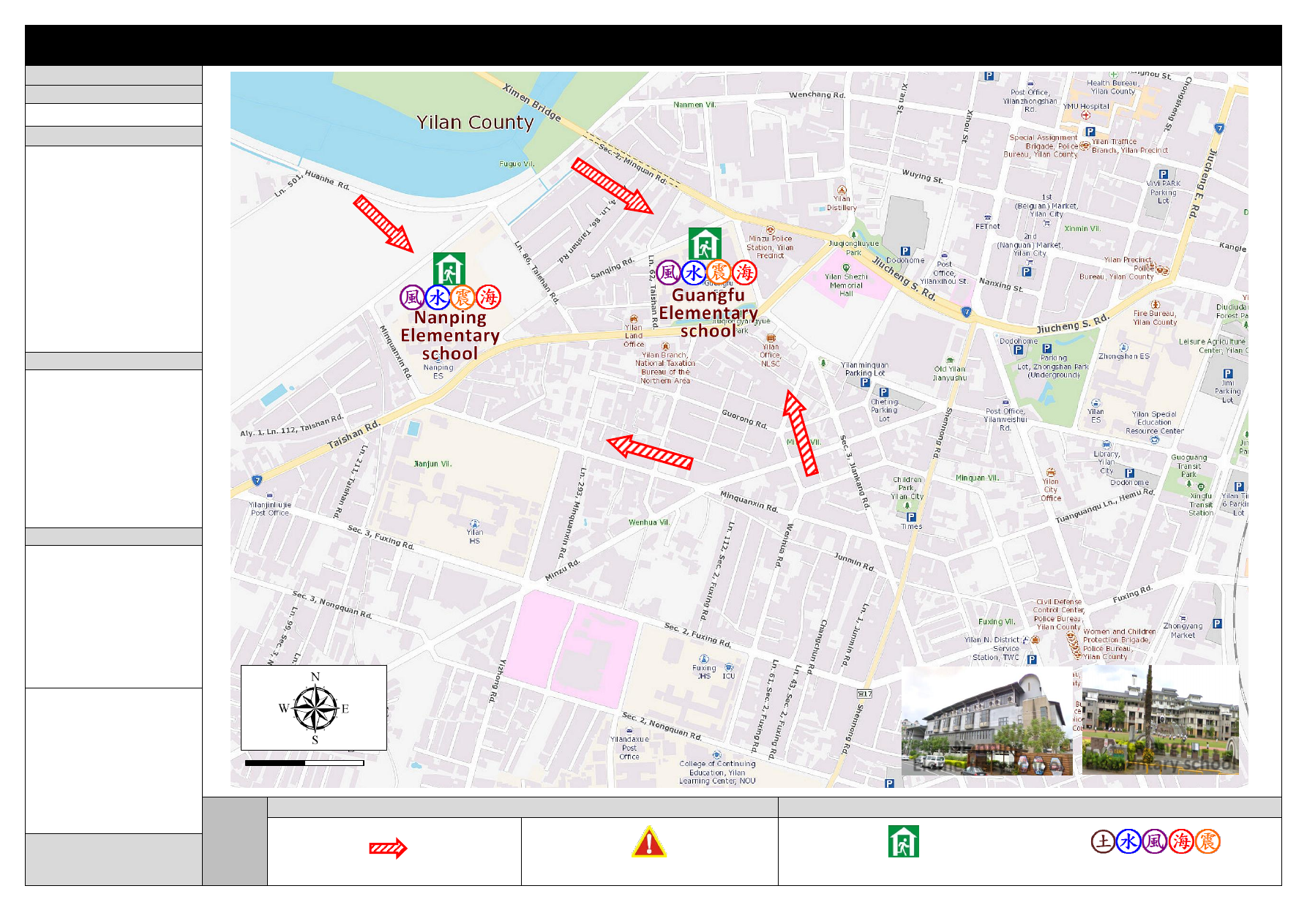
Task: Click the Yilan Distillery label
Action: coord(842,203)
